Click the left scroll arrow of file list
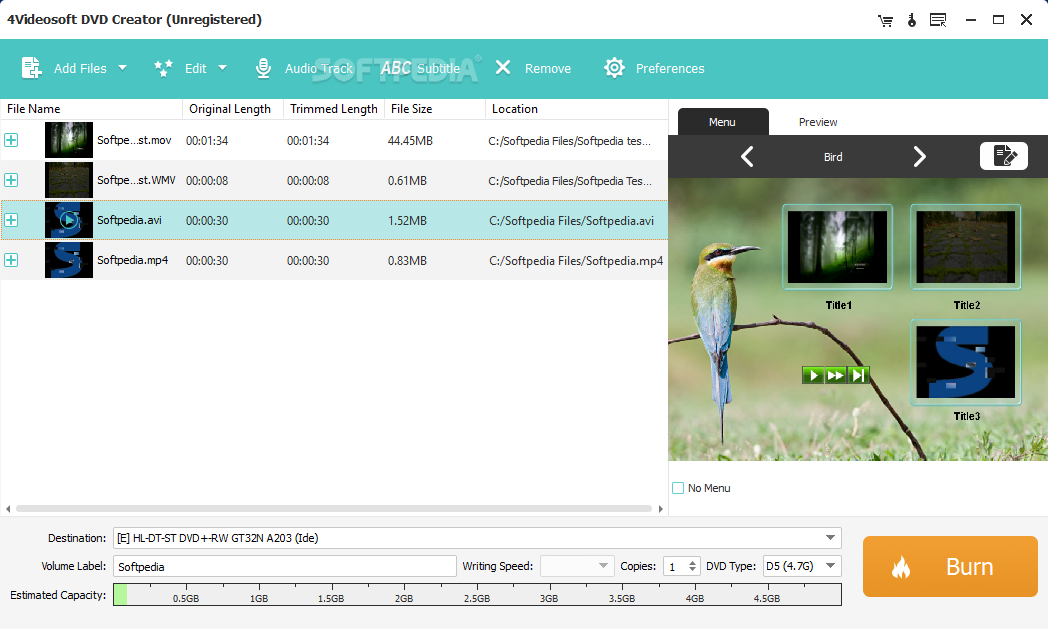The width and height of the screenshot is (1048, 629). coord(8,509)
